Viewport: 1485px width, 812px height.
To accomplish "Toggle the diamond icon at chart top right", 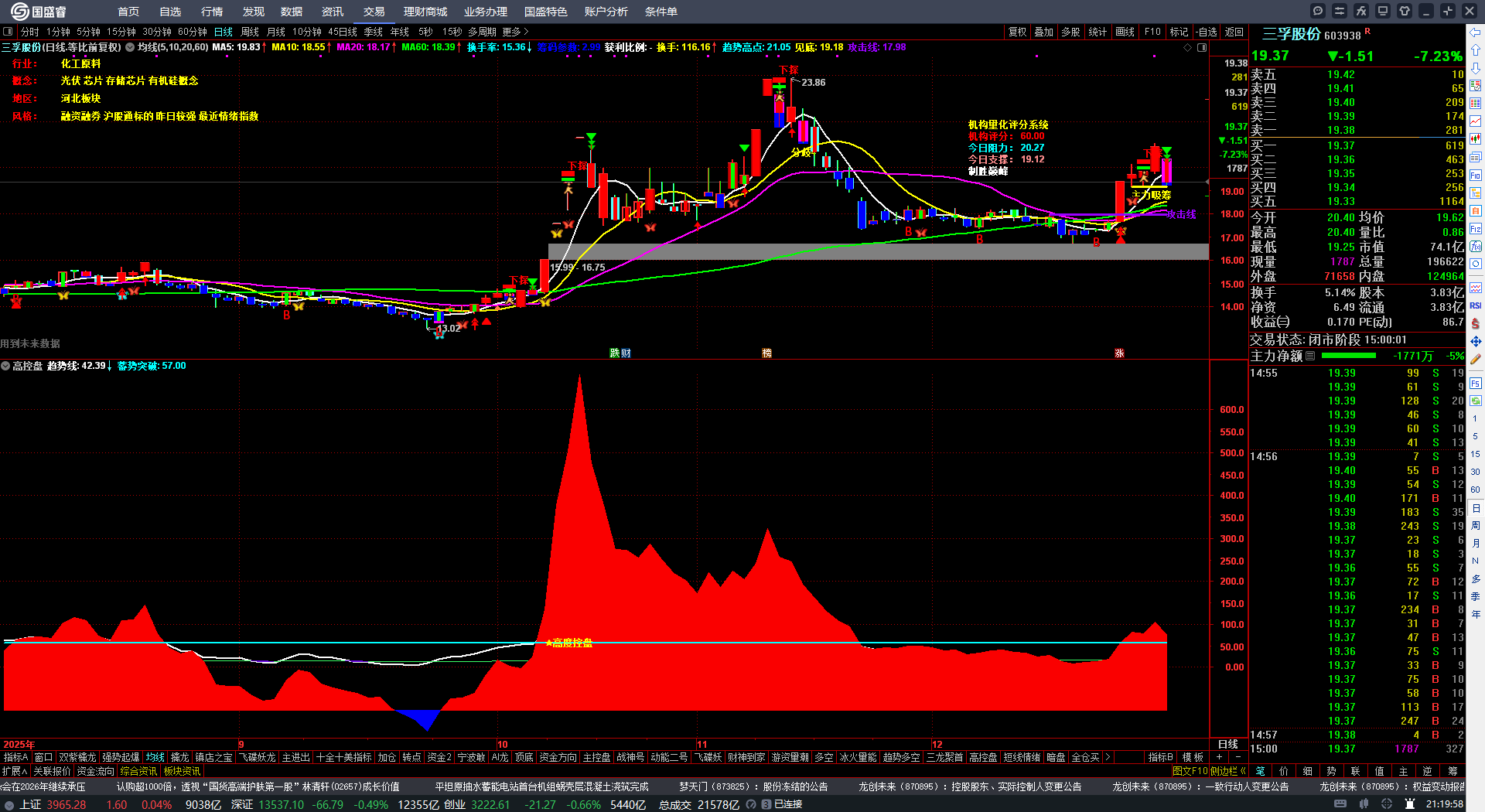I will pos(1188,47).
